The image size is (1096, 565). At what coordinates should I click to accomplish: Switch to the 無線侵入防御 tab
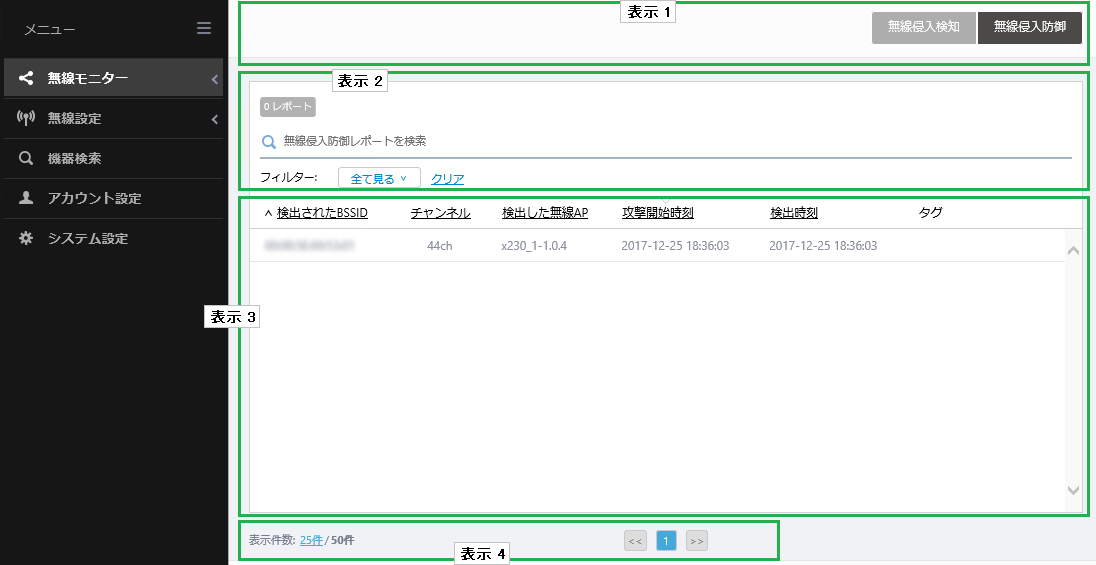coord(1030,28)
